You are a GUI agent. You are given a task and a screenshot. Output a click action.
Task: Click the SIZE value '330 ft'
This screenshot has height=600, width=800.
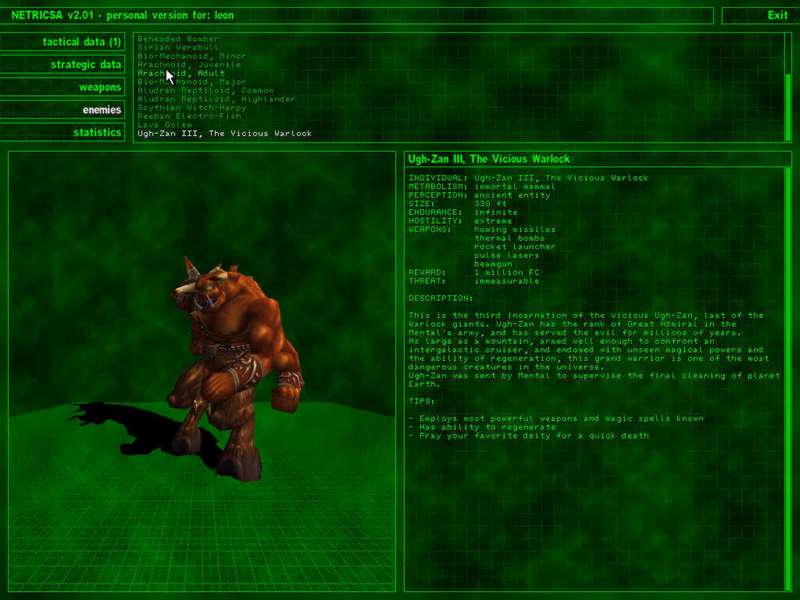point(490,204)
